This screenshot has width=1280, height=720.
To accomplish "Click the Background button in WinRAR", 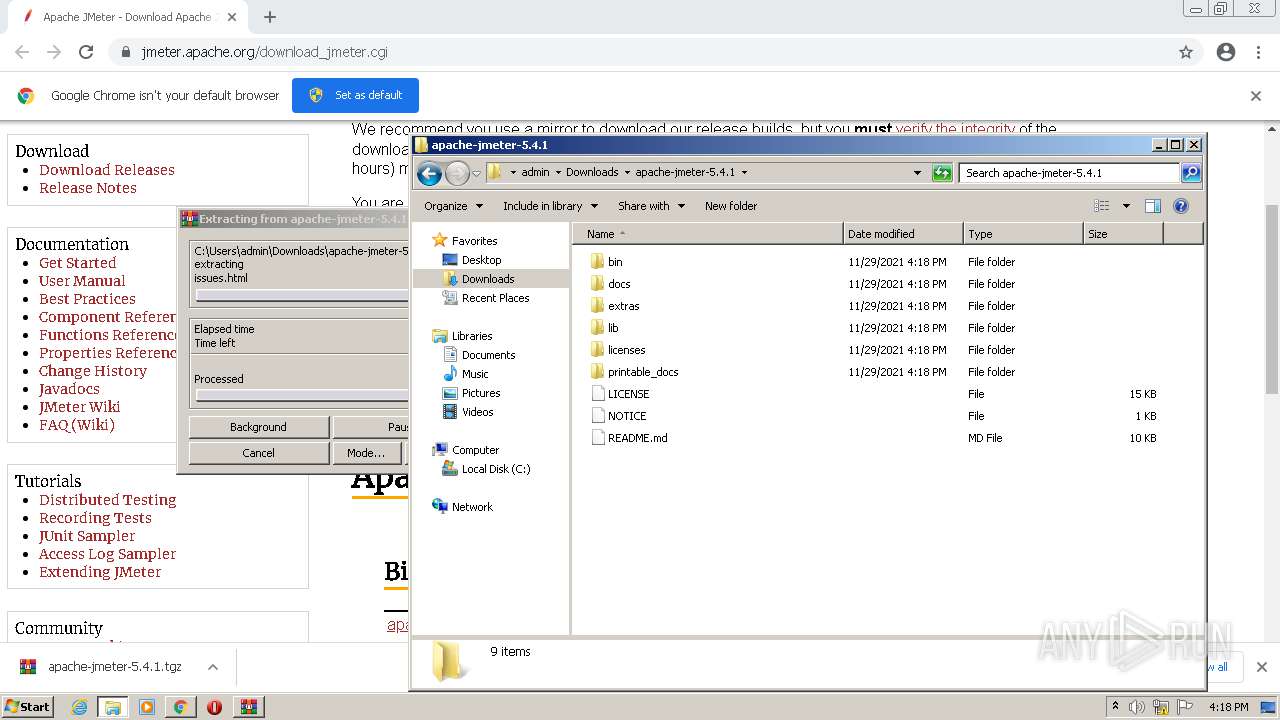I will [258, 427].
